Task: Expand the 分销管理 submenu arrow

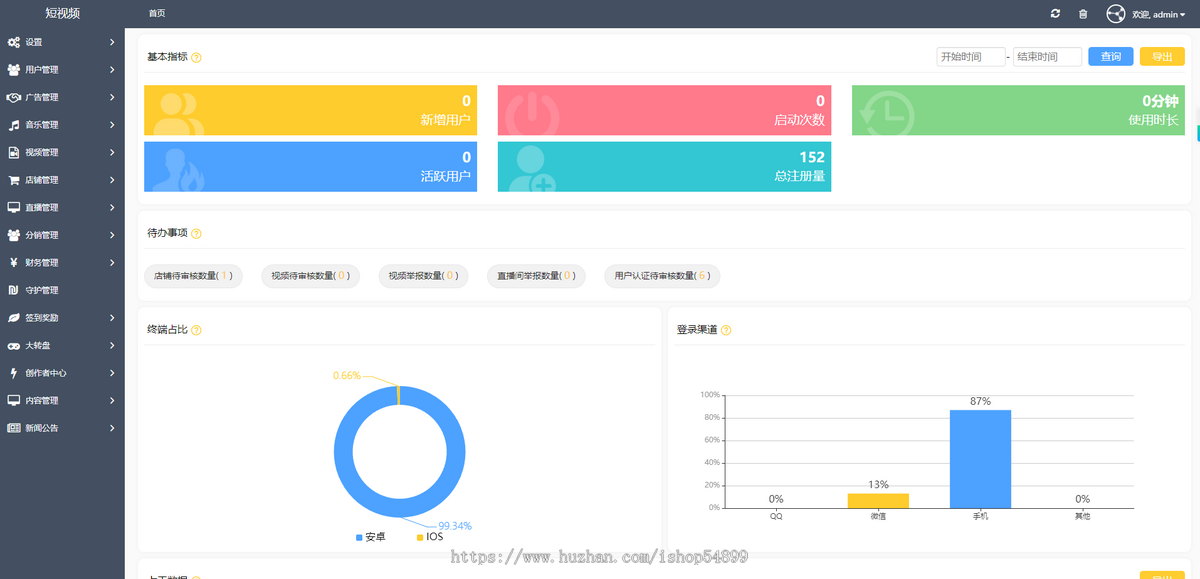Action: 112,235
